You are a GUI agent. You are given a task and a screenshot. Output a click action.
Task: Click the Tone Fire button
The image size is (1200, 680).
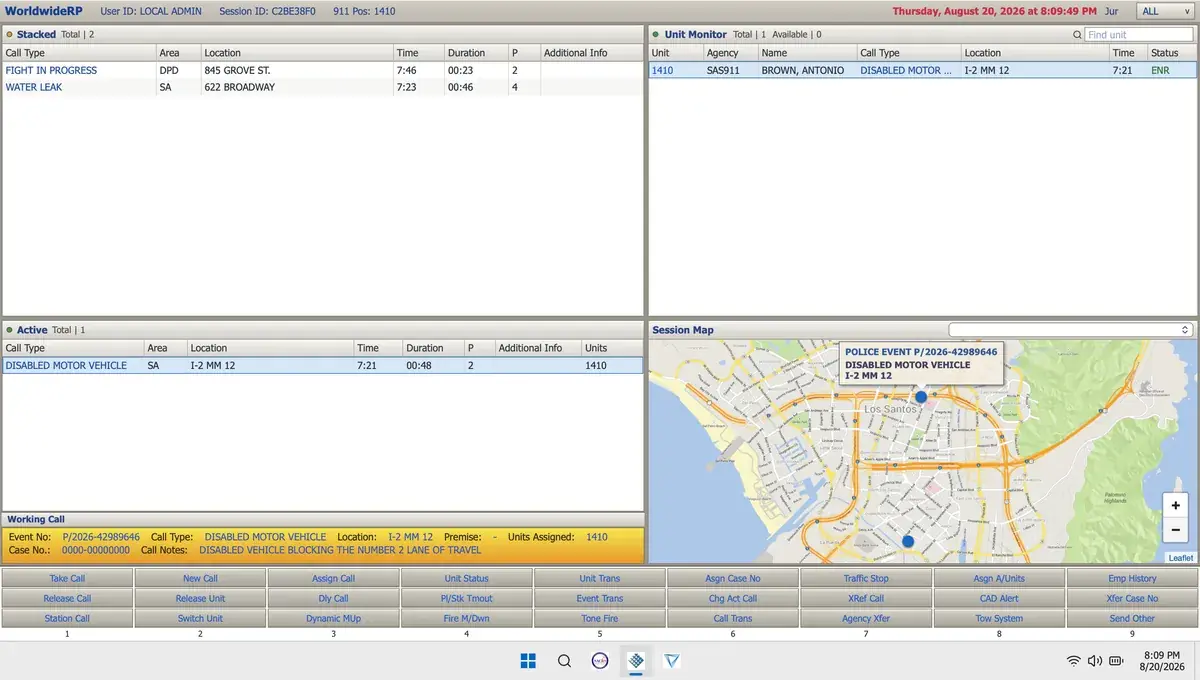(x=600, y=618)
